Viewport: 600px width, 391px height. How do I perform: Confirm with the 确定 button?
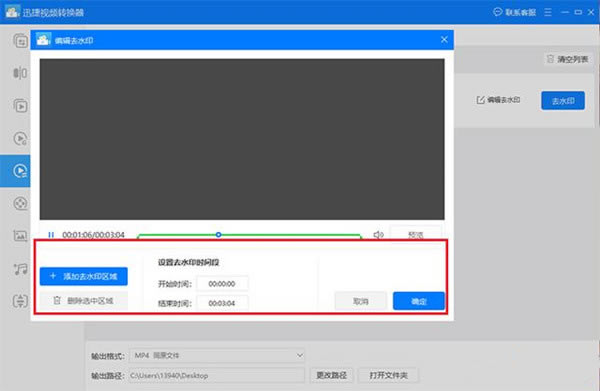(x=419, y=301)
